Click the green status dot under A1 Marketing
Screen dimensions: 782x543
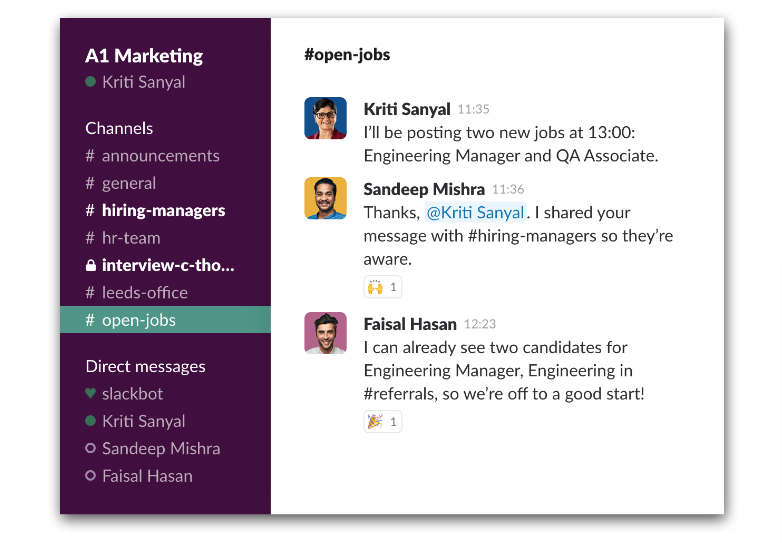91,82
